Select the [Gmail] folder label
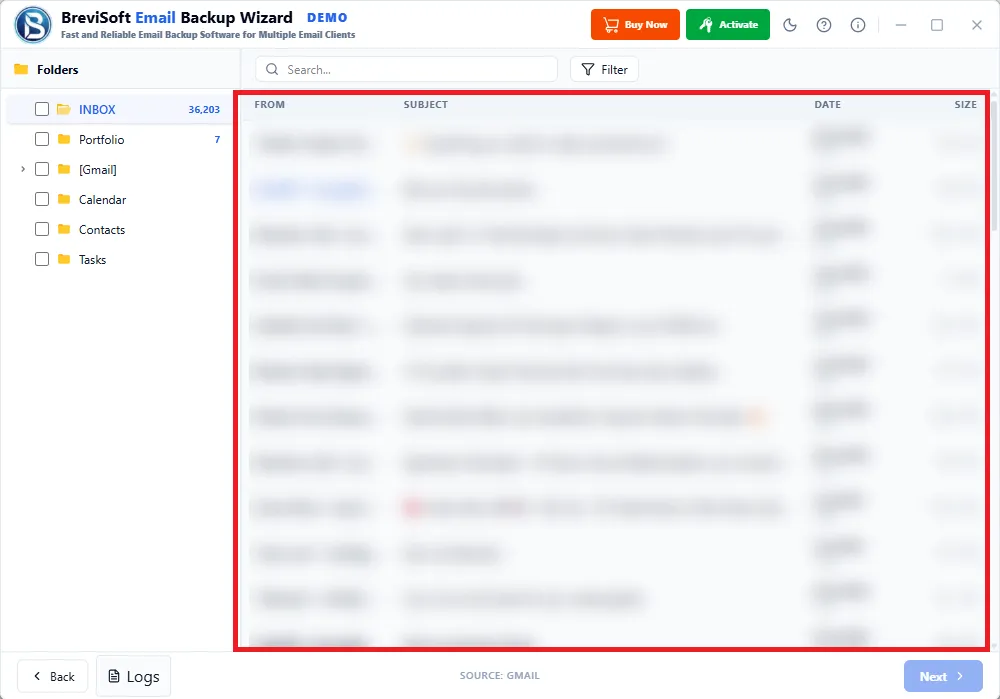The height and width of the screenshot is (699, 1000). pyautogui.click(x=98, y=170)
